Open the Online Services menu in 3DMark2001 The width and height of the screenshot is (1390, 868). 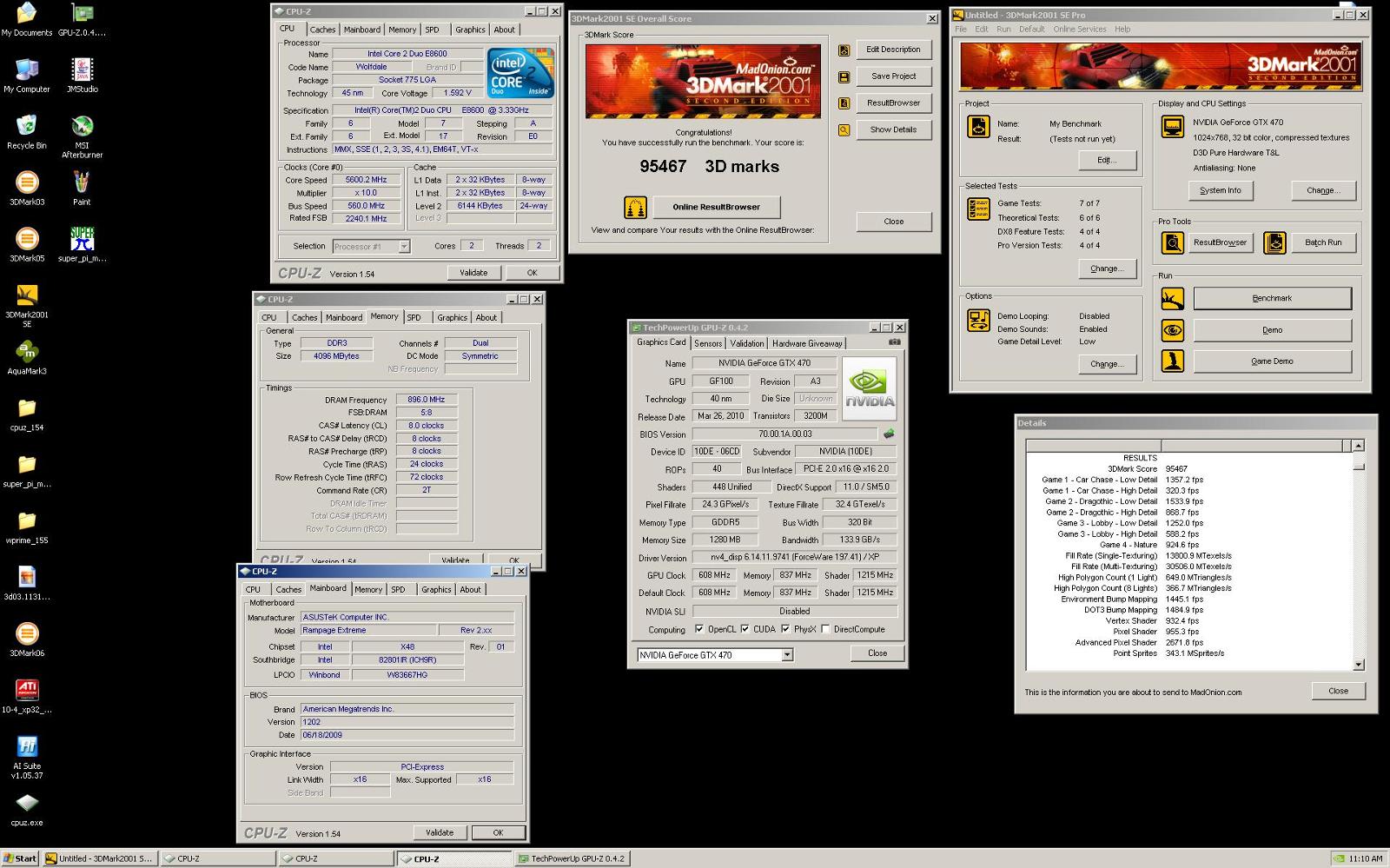(1080, 29)
